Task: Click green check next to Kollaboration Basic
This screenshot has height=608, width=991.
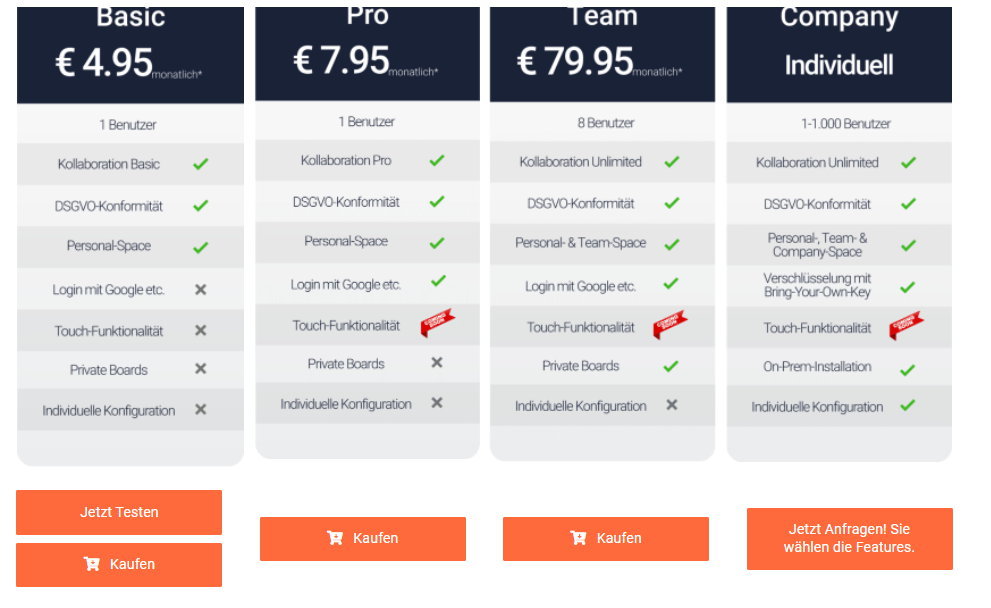Action: coord(200,164)
